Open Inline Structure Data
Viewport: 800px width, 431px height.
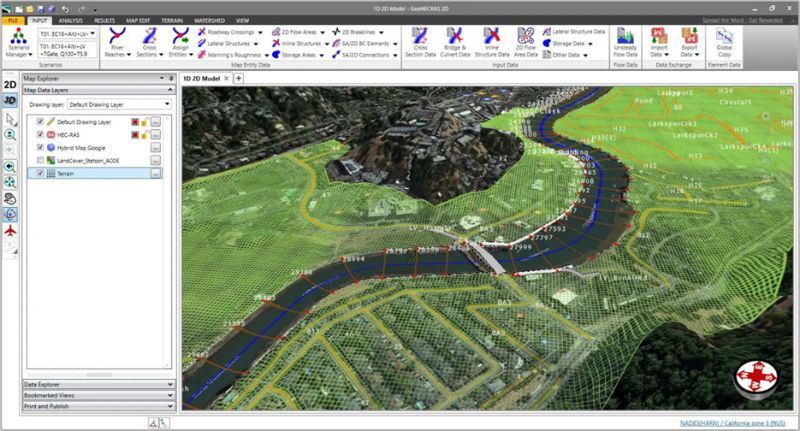[x=492, y=43]
